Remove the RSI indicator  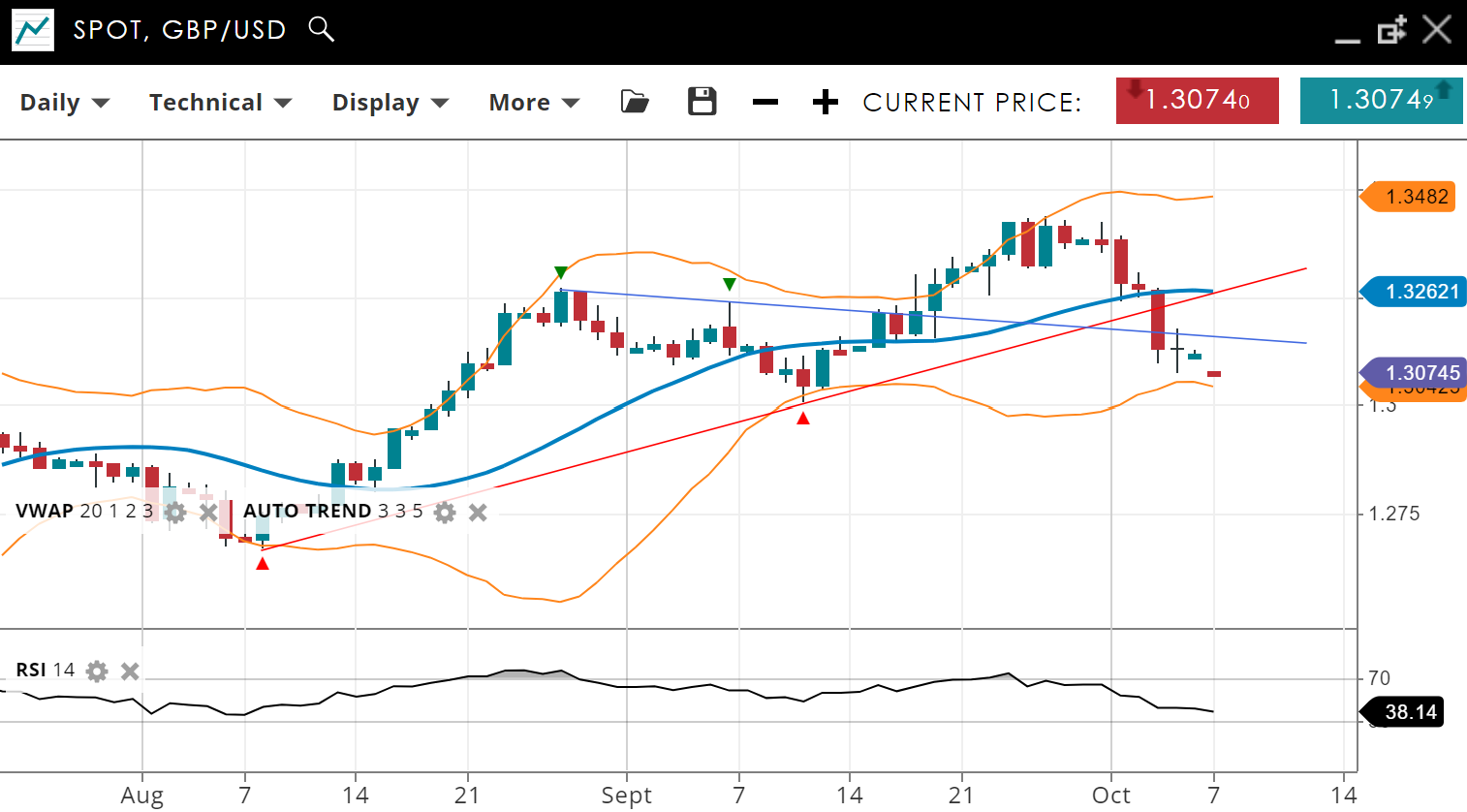130,671
